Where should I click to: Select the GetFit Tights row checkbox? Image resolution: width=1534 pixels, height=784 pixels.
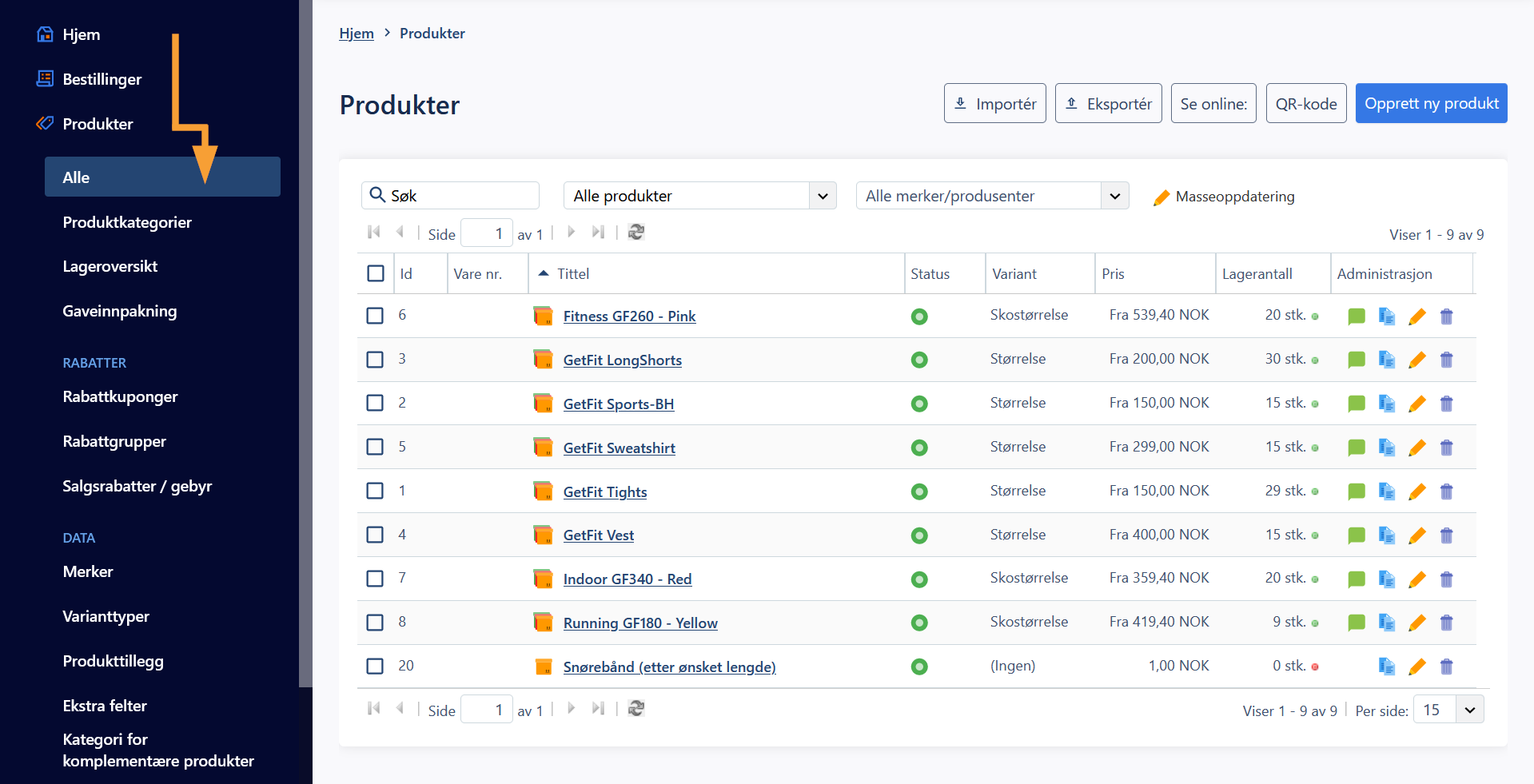375,491
